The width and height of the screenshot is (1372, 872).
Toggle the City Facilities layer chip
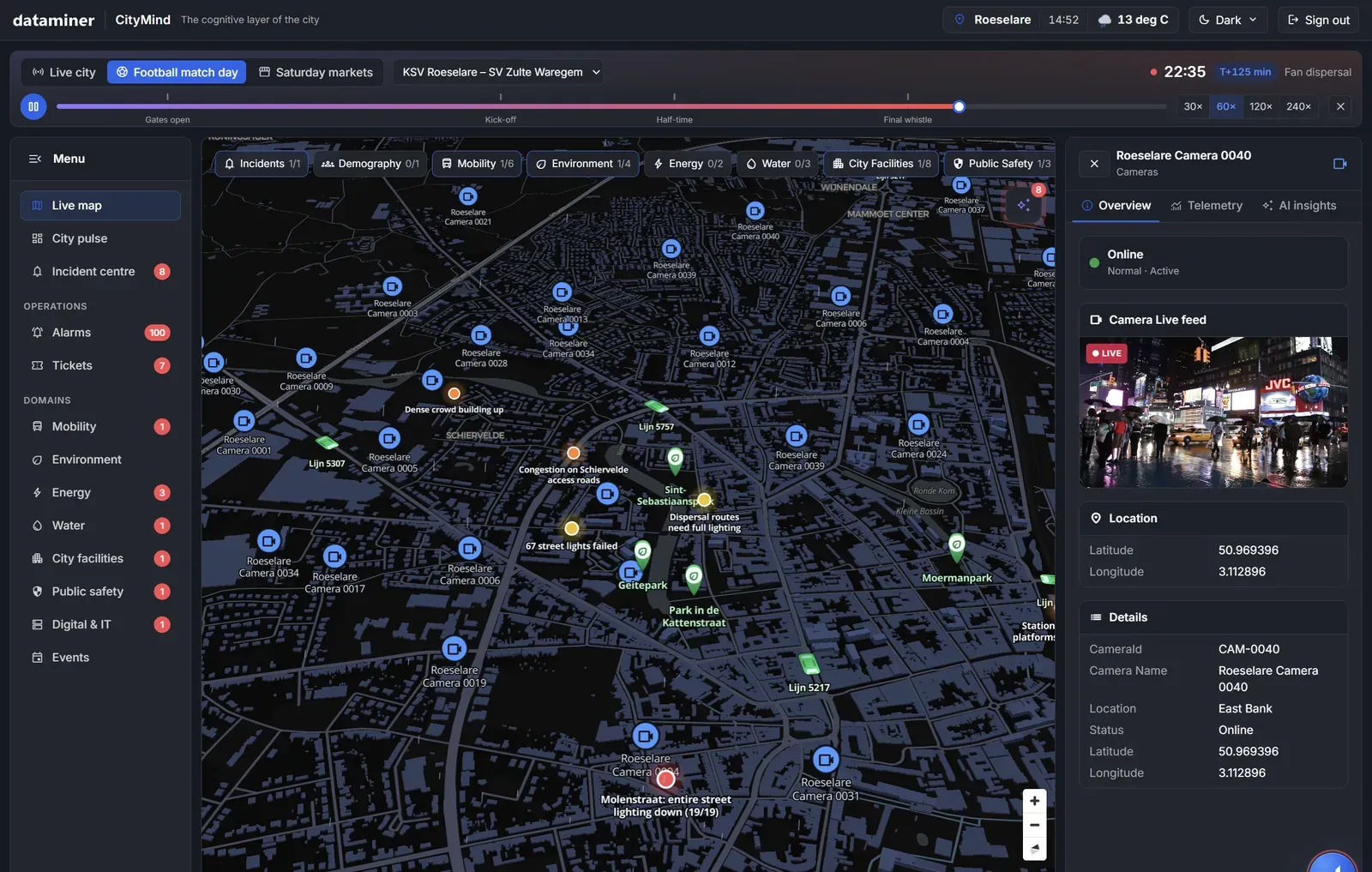coord(882,164)
